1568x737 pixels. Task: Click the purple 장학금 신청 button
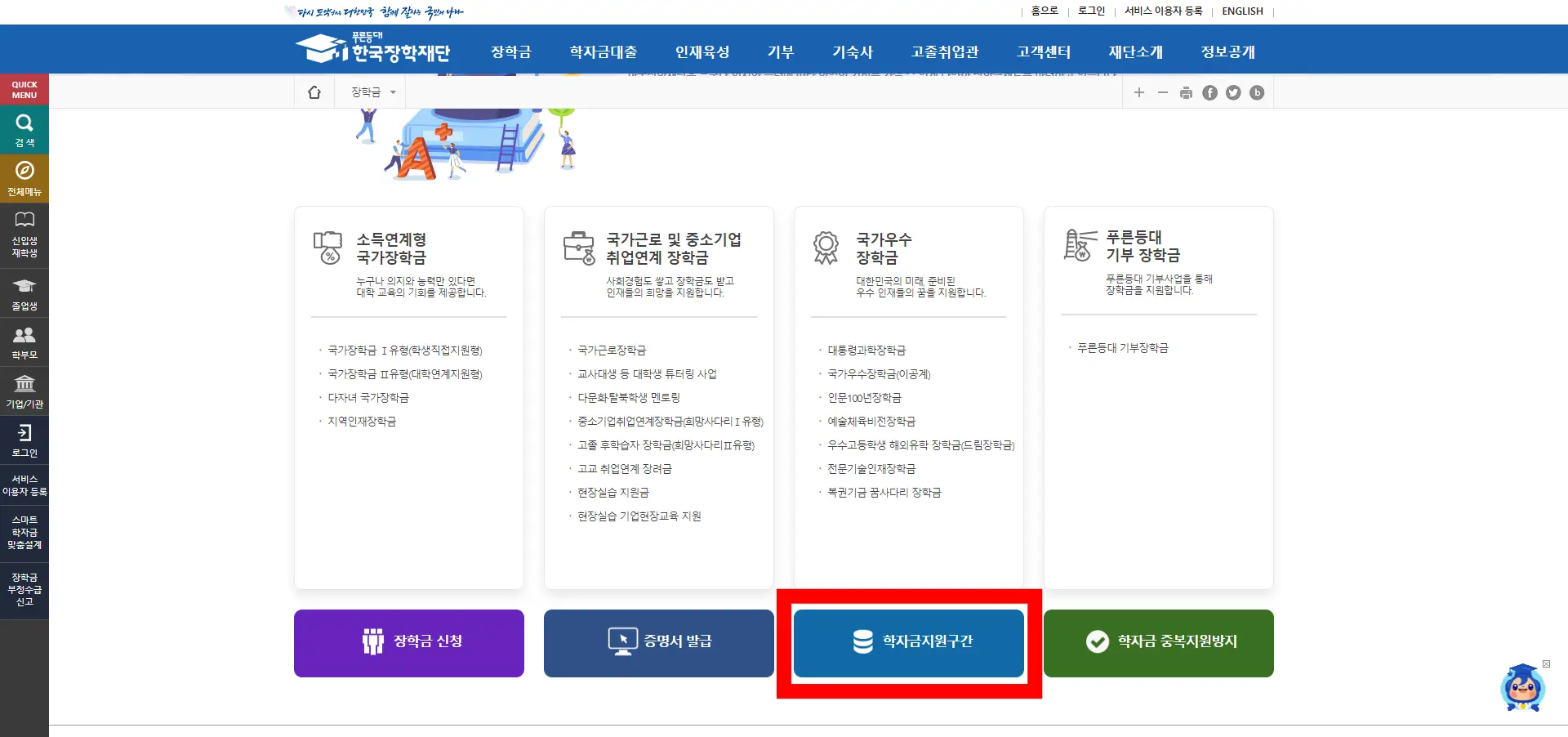[408, 643]
